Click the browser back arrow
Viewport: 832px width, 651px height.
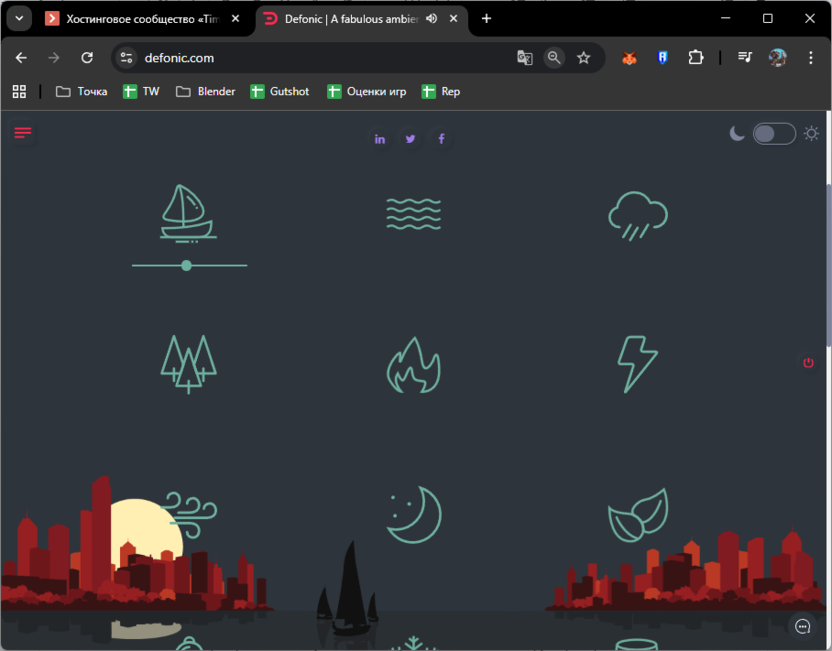21,58
